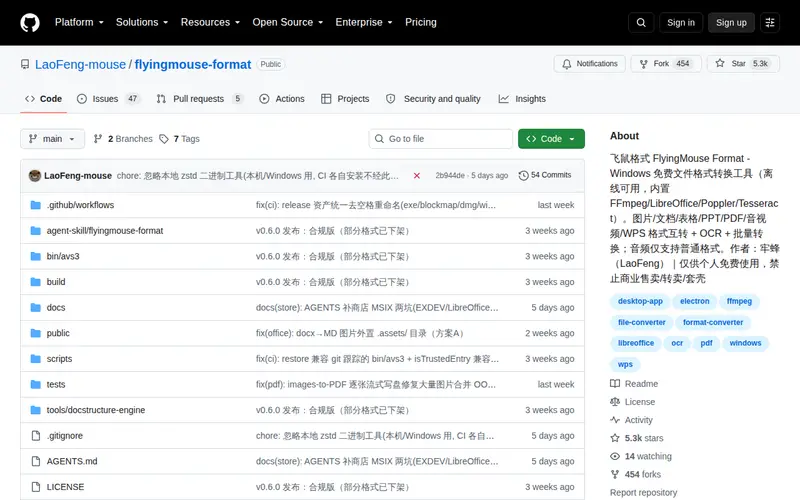Click the .gitignore file icon
Image resolution: width=800 pixels, height=500 pixels.
[x=35, y=436]
